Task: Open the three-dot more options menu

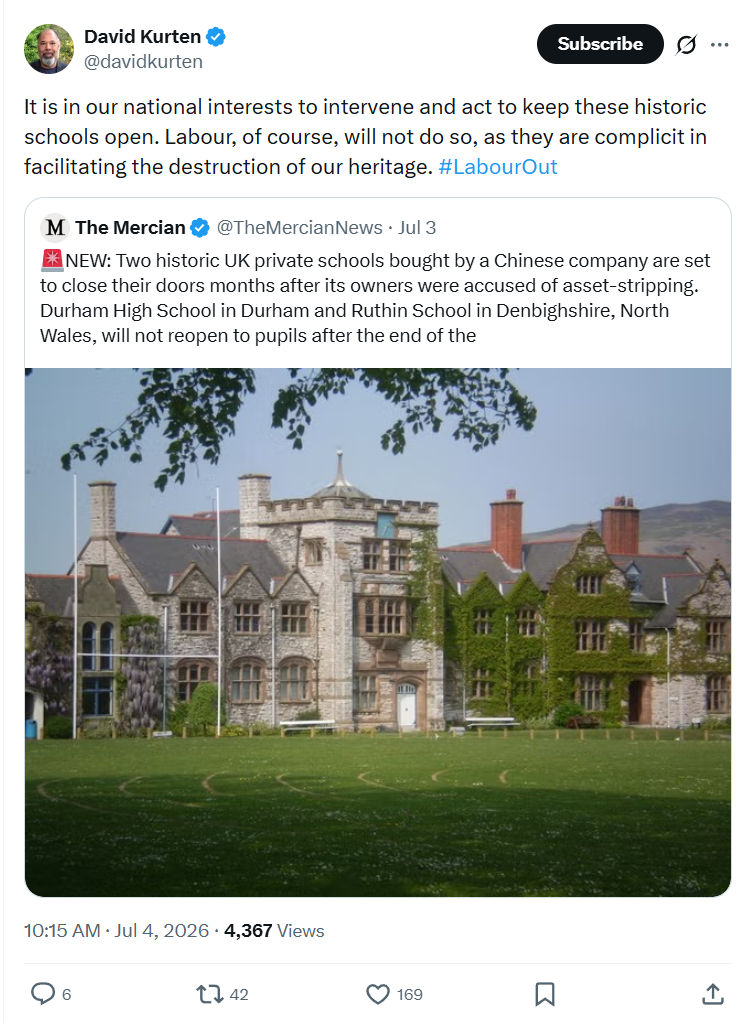Action: coord(719,44)
